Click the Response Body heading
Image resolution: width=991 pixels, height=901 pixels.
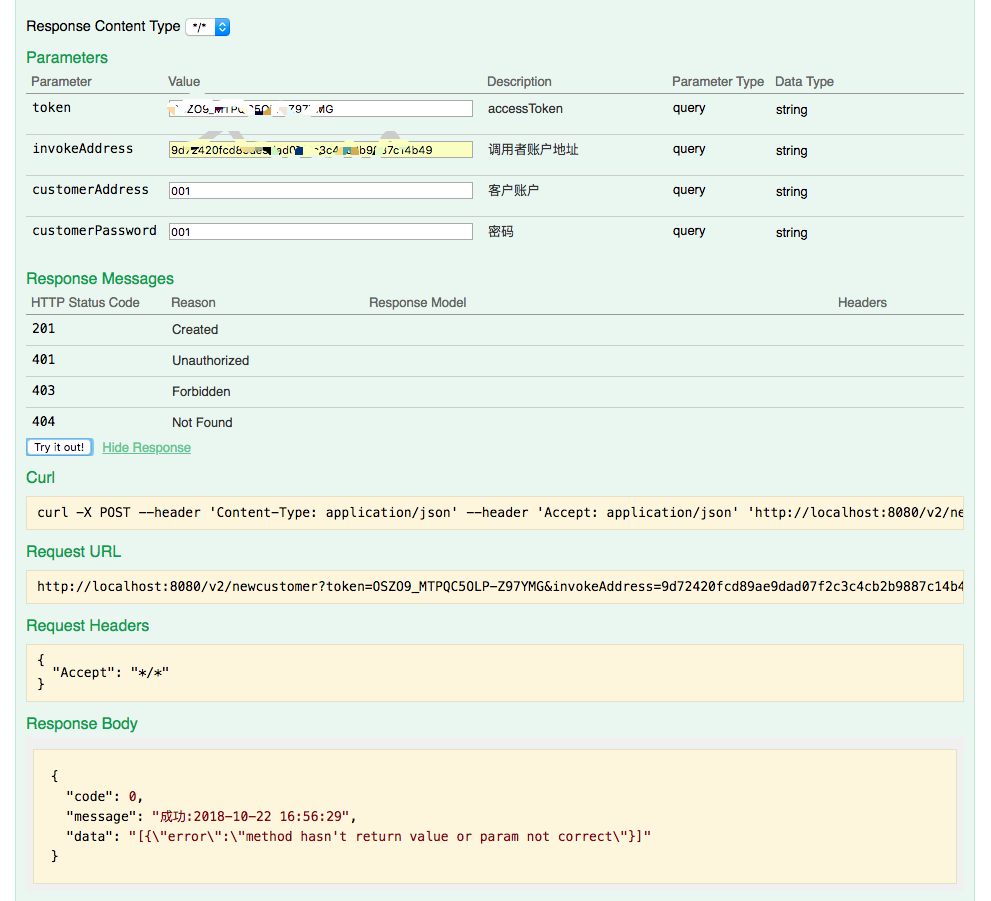pyautogui.click(x=82, y=723)
